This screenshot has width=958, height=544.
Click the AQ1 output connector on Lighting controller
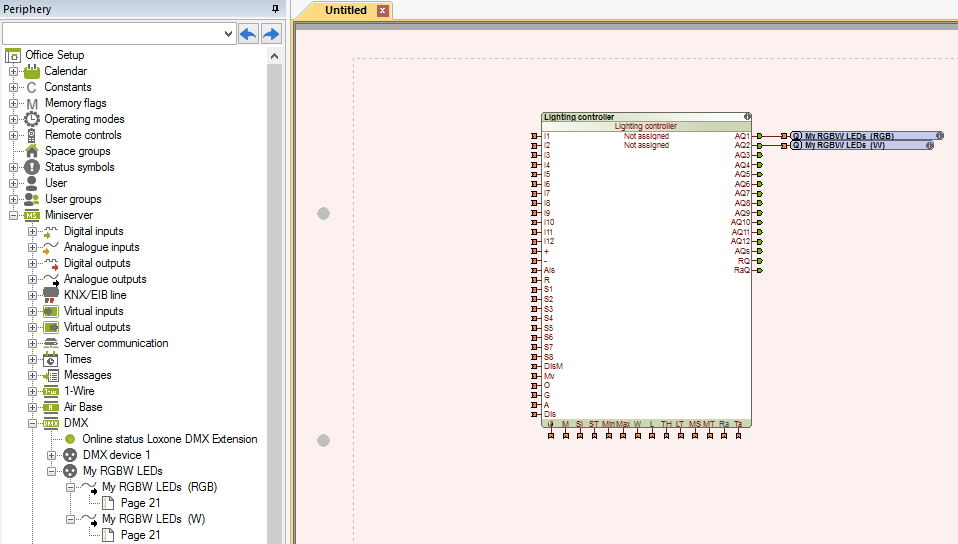point(760,135)
